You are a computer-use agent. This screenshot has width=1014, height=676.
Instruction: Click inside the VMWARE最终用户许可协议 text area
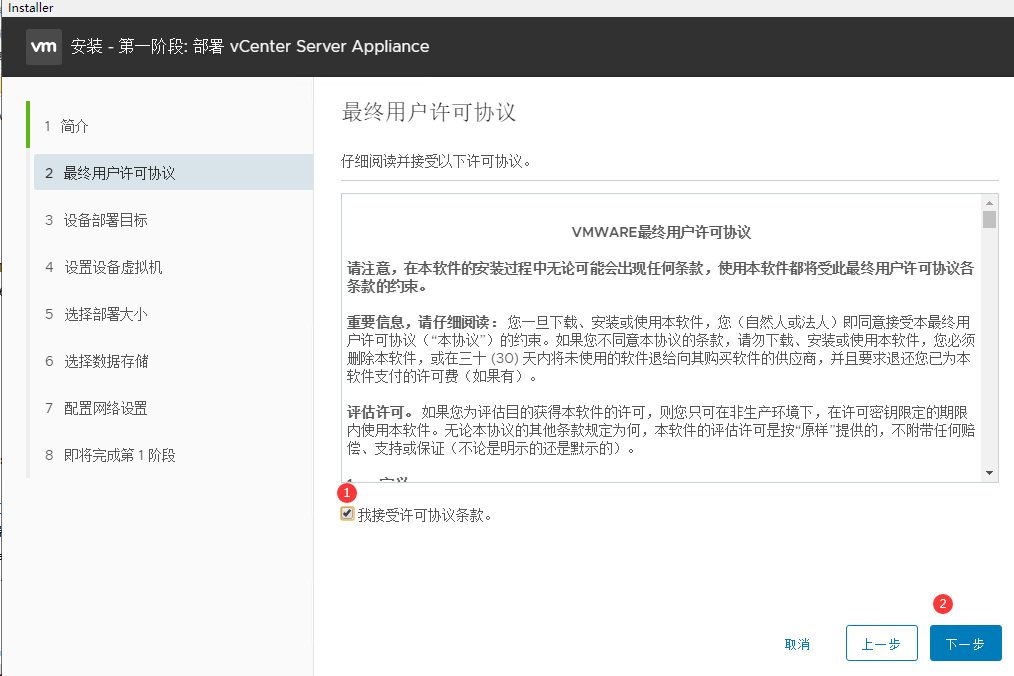(x=660, y=340)
